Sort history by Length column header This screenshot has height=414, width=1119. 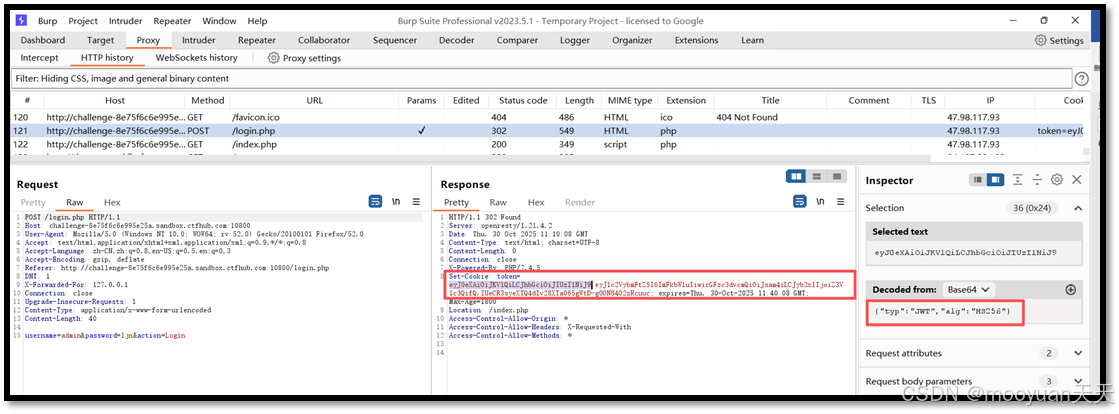[579, 101]
